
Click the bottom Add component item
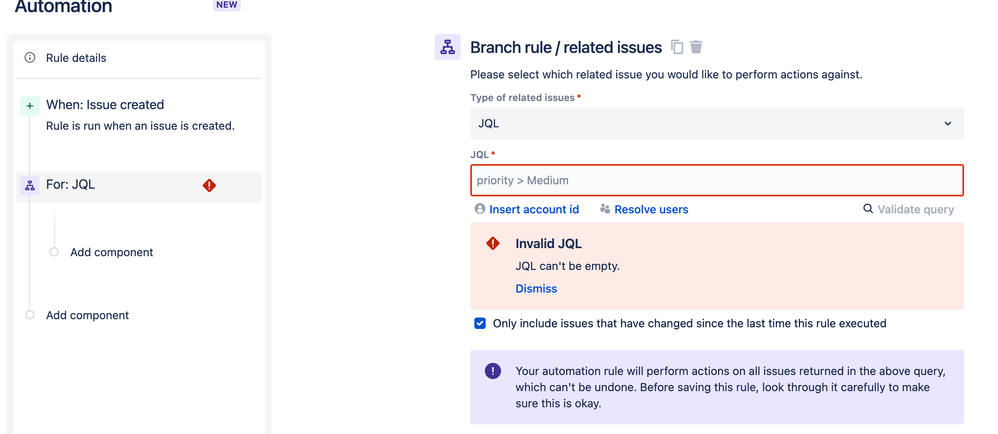pyautogui.click(x=87, y=315)
